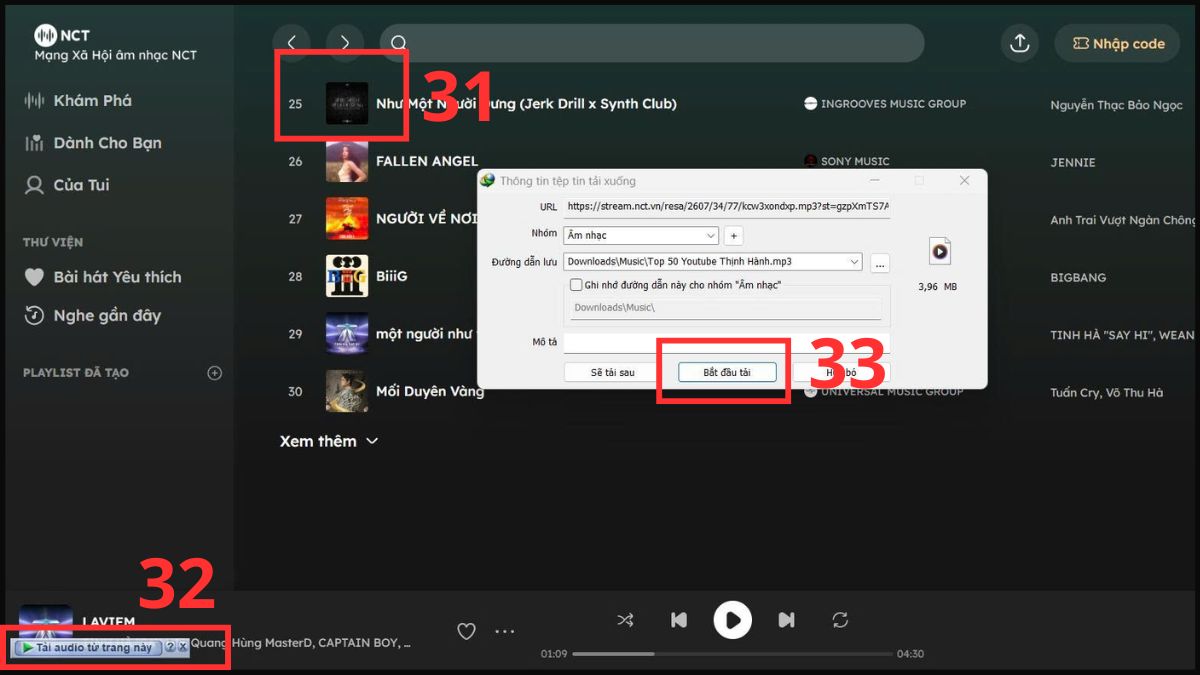Click the Mối Duyên Vàng album thumbnail

(347, 391)
